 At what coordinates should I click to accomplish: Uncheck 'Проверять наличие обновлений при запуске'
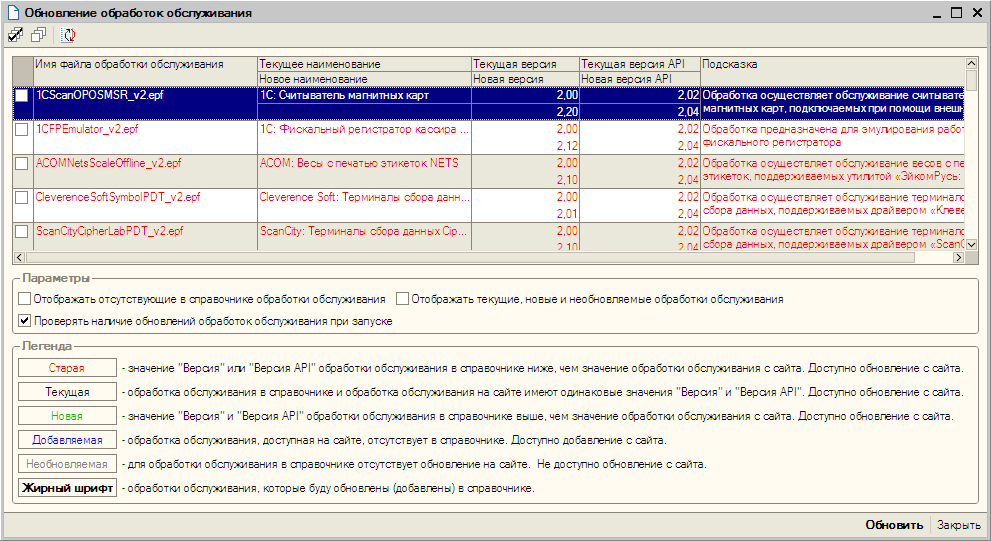pos(25,321)
